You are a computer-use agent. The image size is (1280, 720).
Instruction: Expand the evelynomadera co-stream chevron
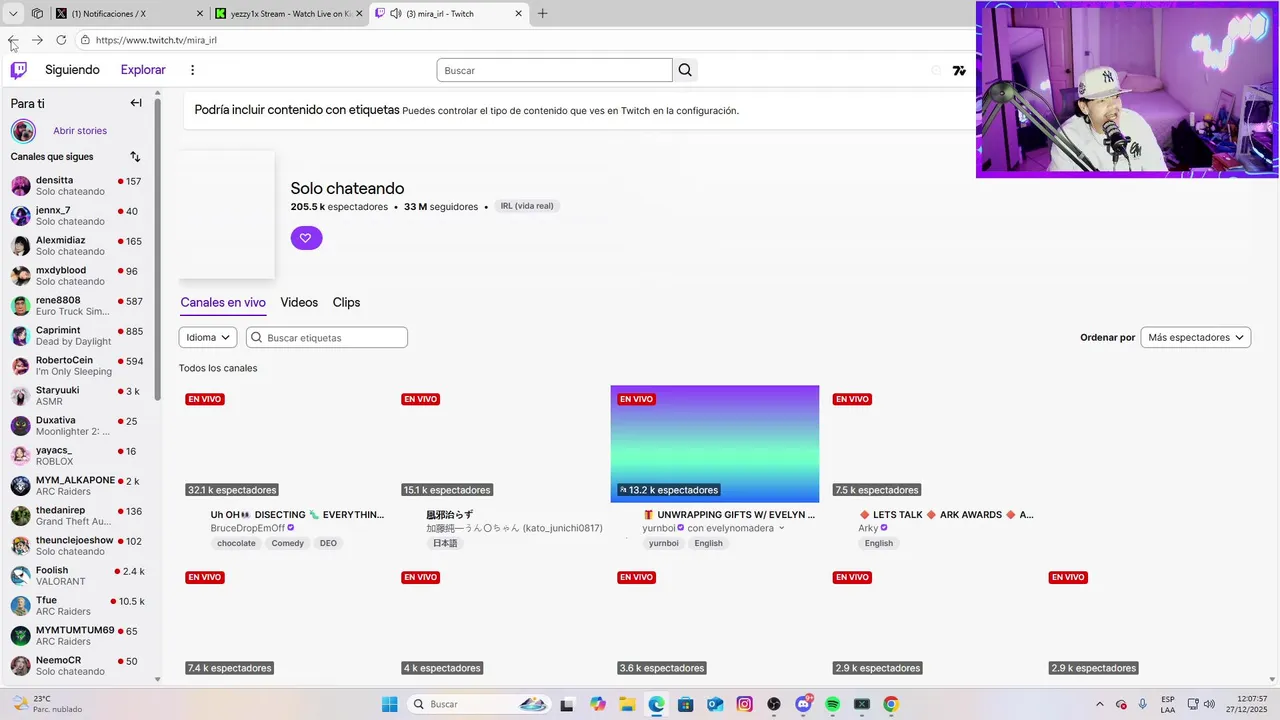pyautogui.click(x=782, y=528)
